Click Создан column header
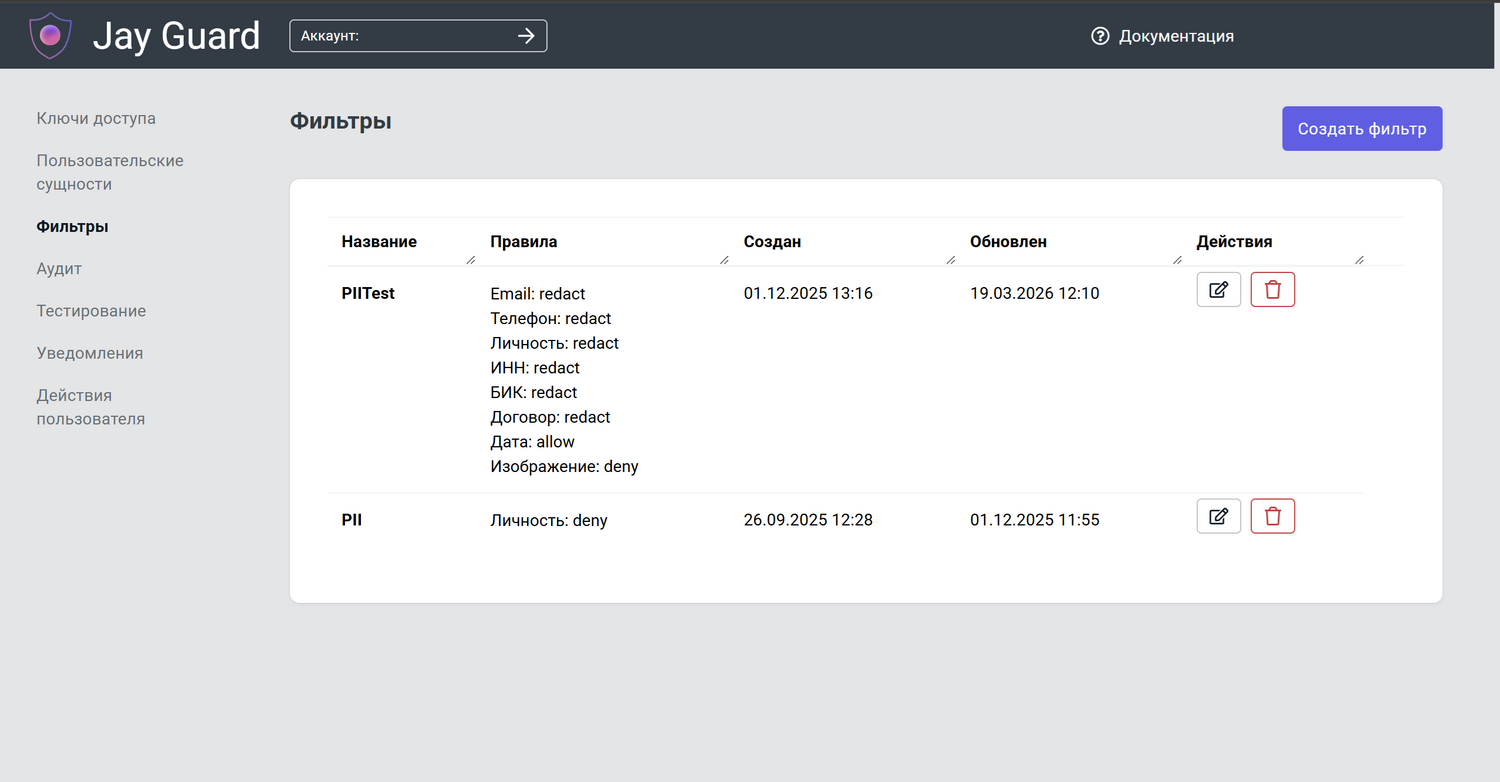Image resolution: width=1500 pixels, height=782 pixels. click(772, 241)
